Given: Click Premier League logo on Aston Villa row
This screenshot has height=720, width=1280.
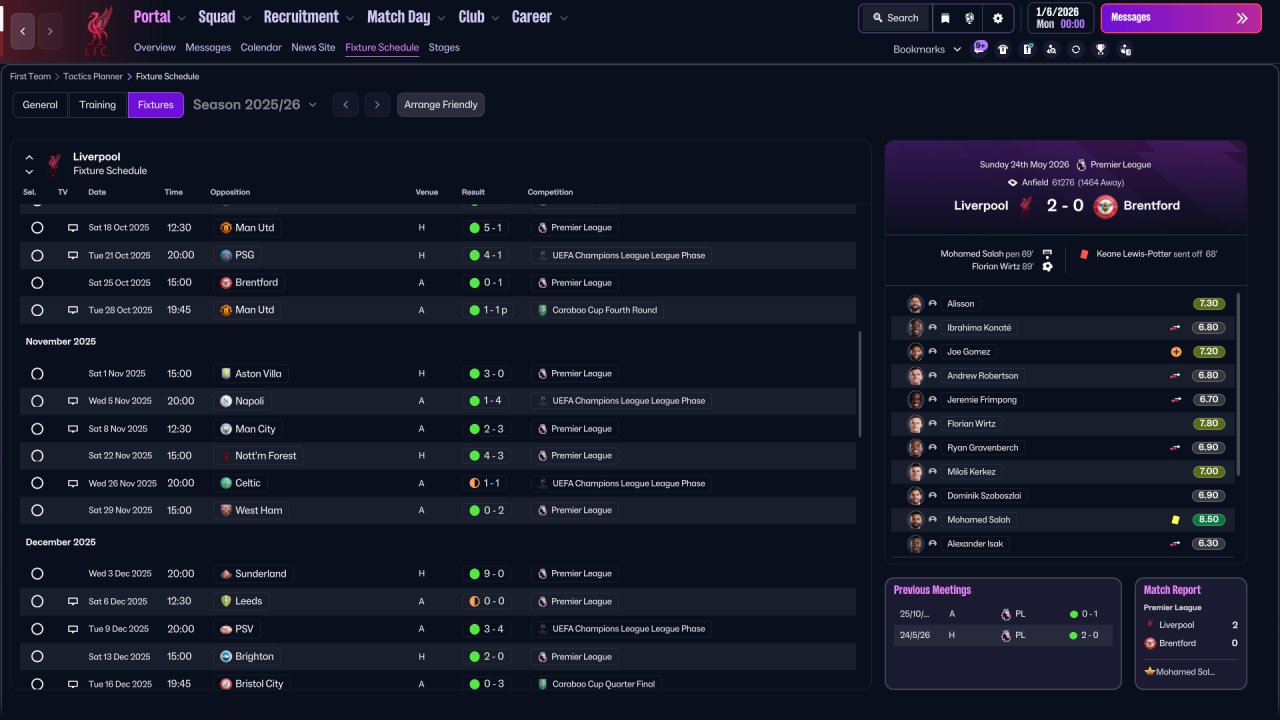Looking at the screenshot, I should (542, 374).
